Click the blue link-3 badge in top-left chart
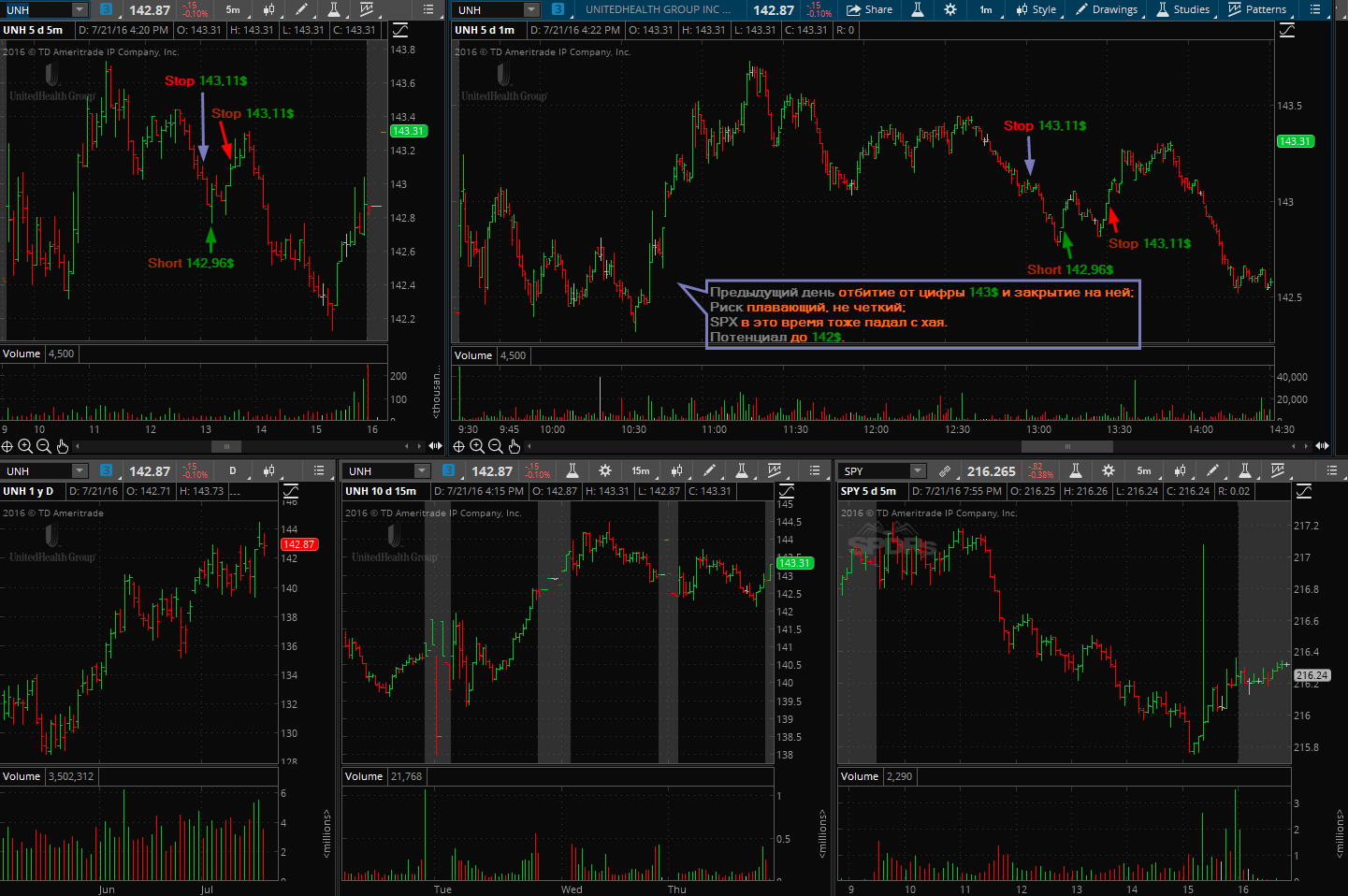This screenshot has width=1348, height=896. tap(106, 9)
